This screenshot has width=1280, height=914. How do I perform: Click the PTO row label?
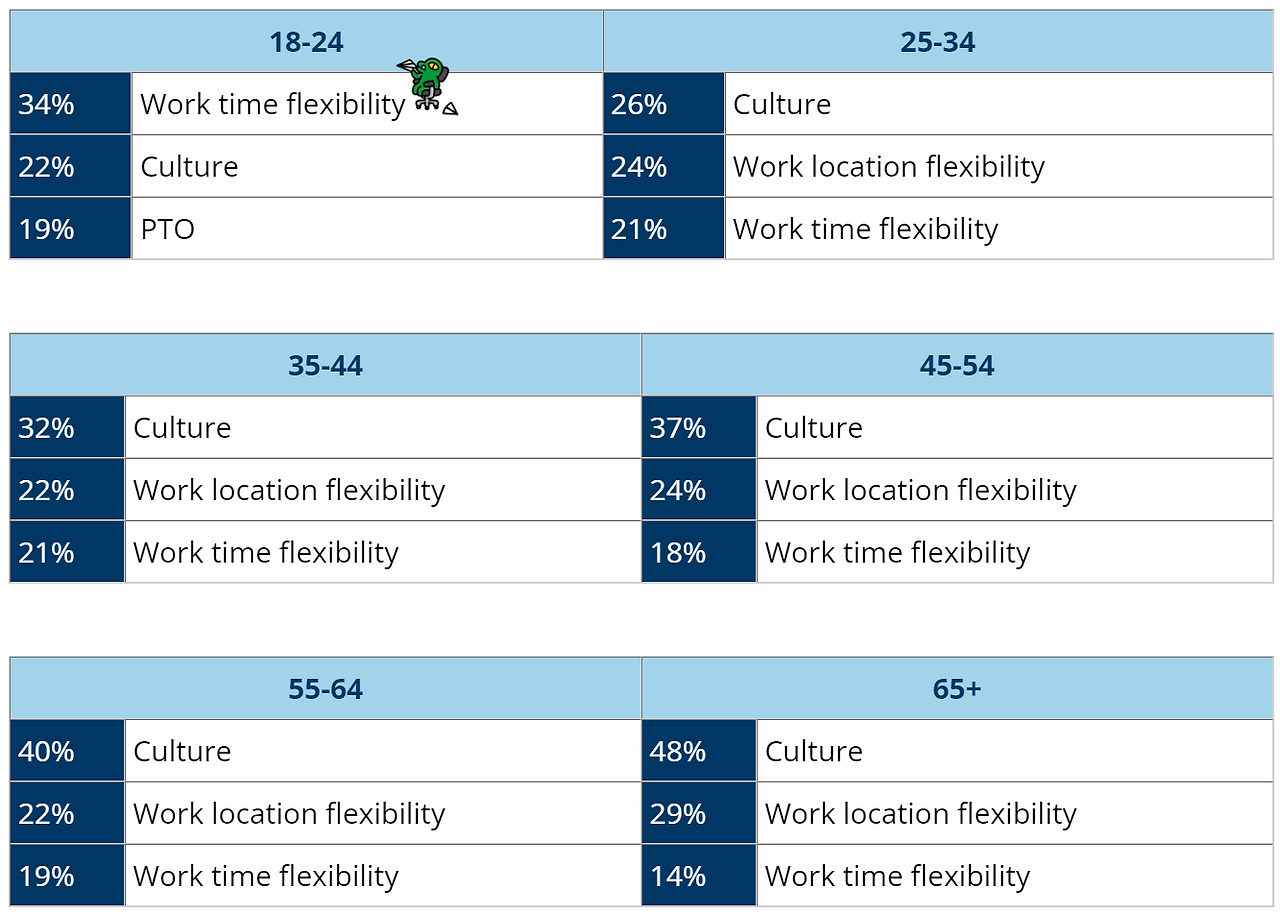(168, 229)
